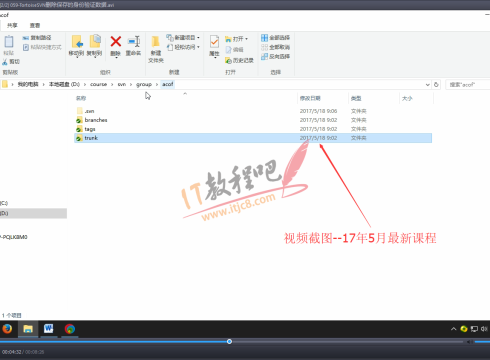Viewport: 490px width, 360px height.
Task: Click the History (历史记录) icon
Action: [x=228, y=60]
